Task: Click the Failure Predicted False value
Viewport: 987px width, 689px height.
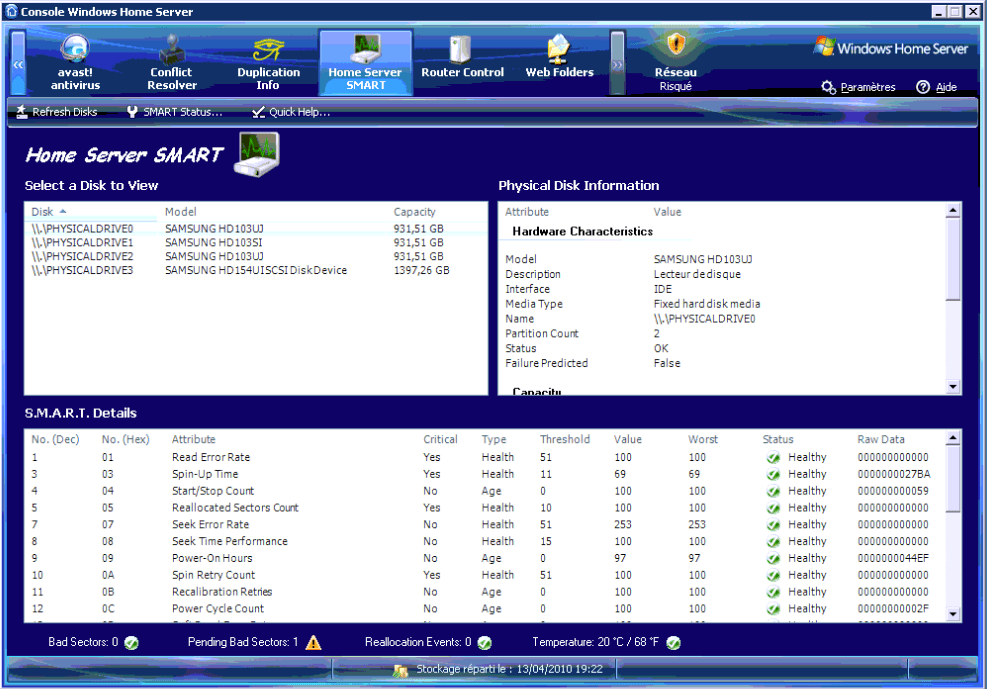Action: 667,363
